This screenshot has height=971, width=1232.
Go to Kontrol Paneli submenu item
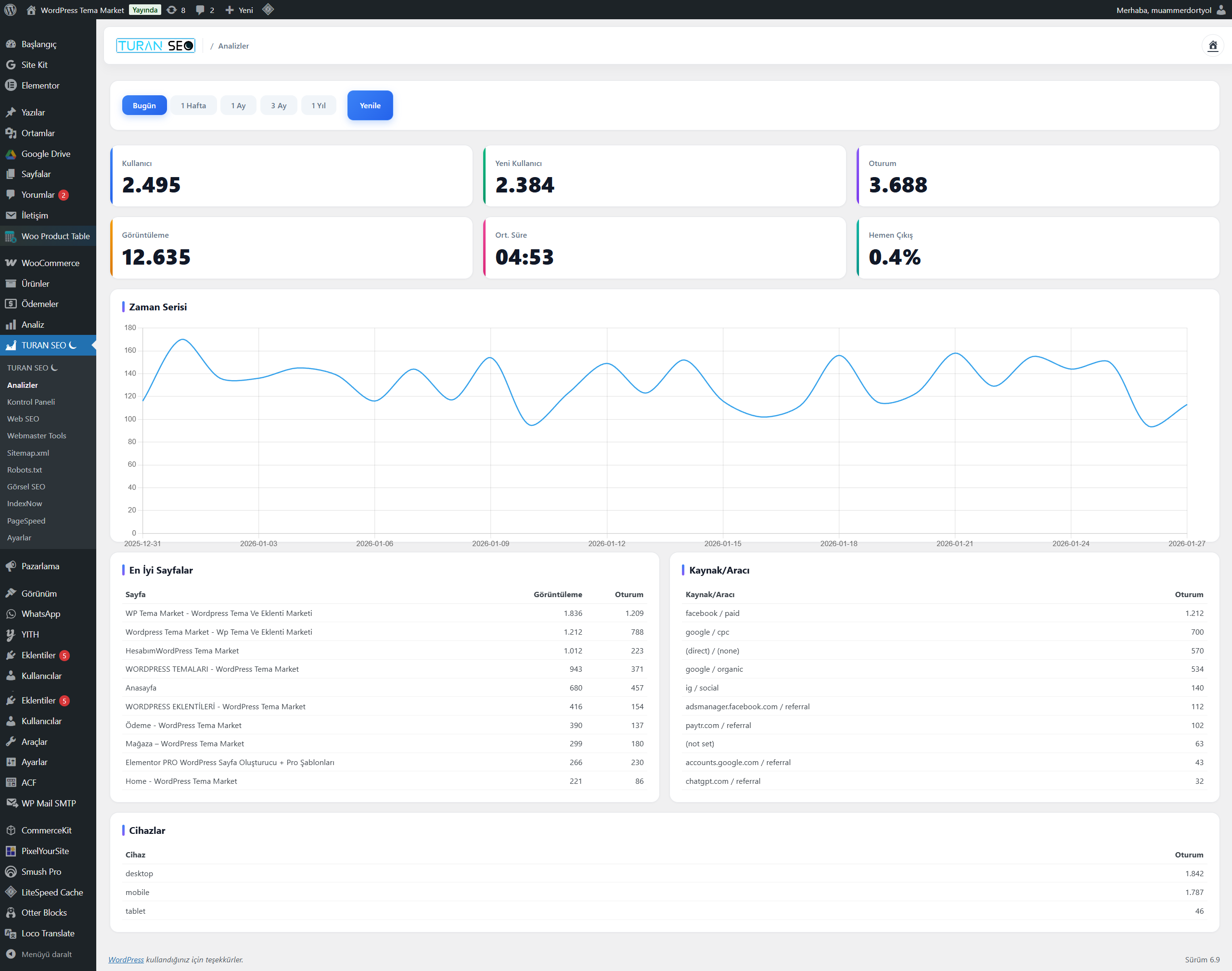pyautogui.click(x=31, y=401)
